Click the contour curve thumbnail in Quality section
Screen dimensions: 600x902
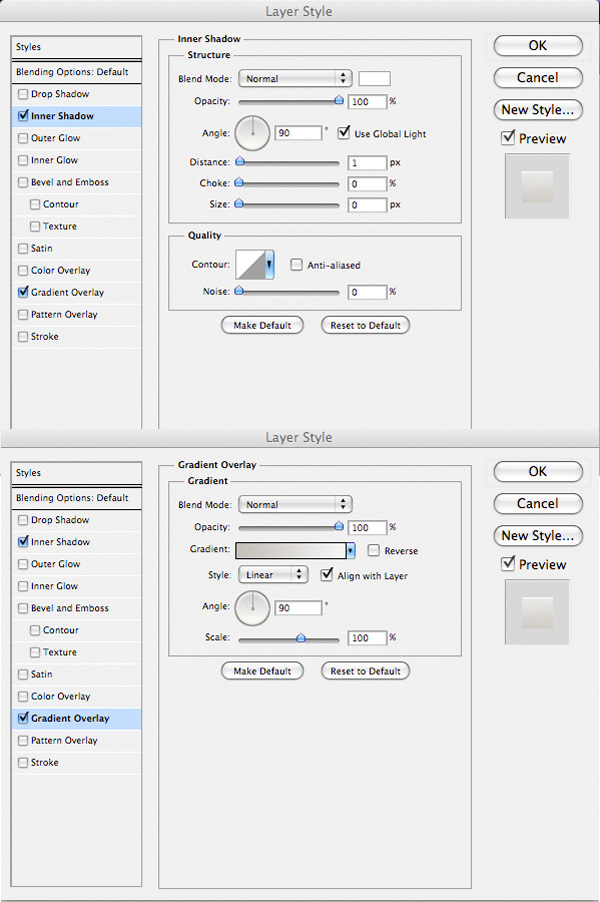[x=250, y=264]
